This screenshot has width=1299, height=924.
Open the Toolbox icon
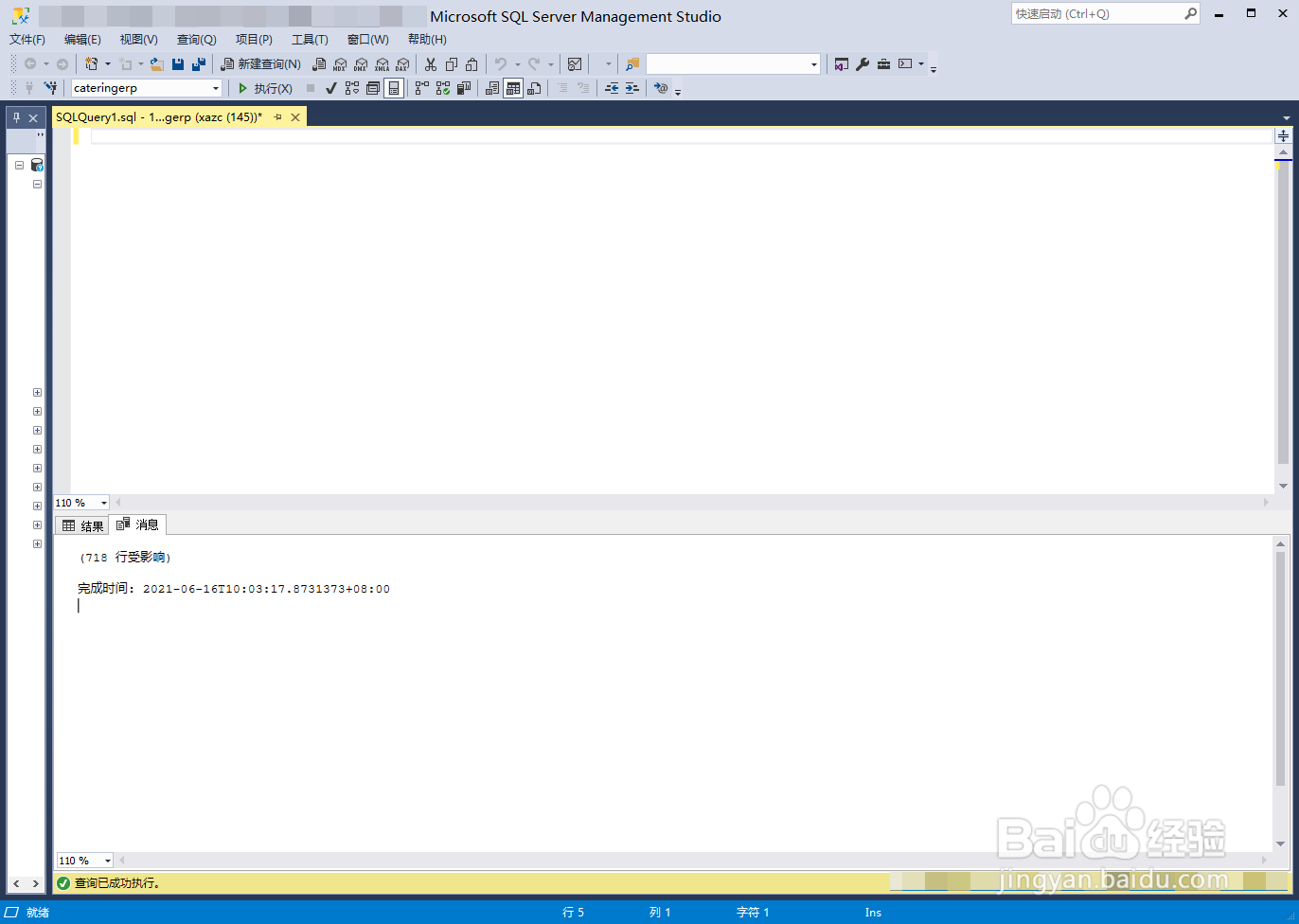click(883, 64)
